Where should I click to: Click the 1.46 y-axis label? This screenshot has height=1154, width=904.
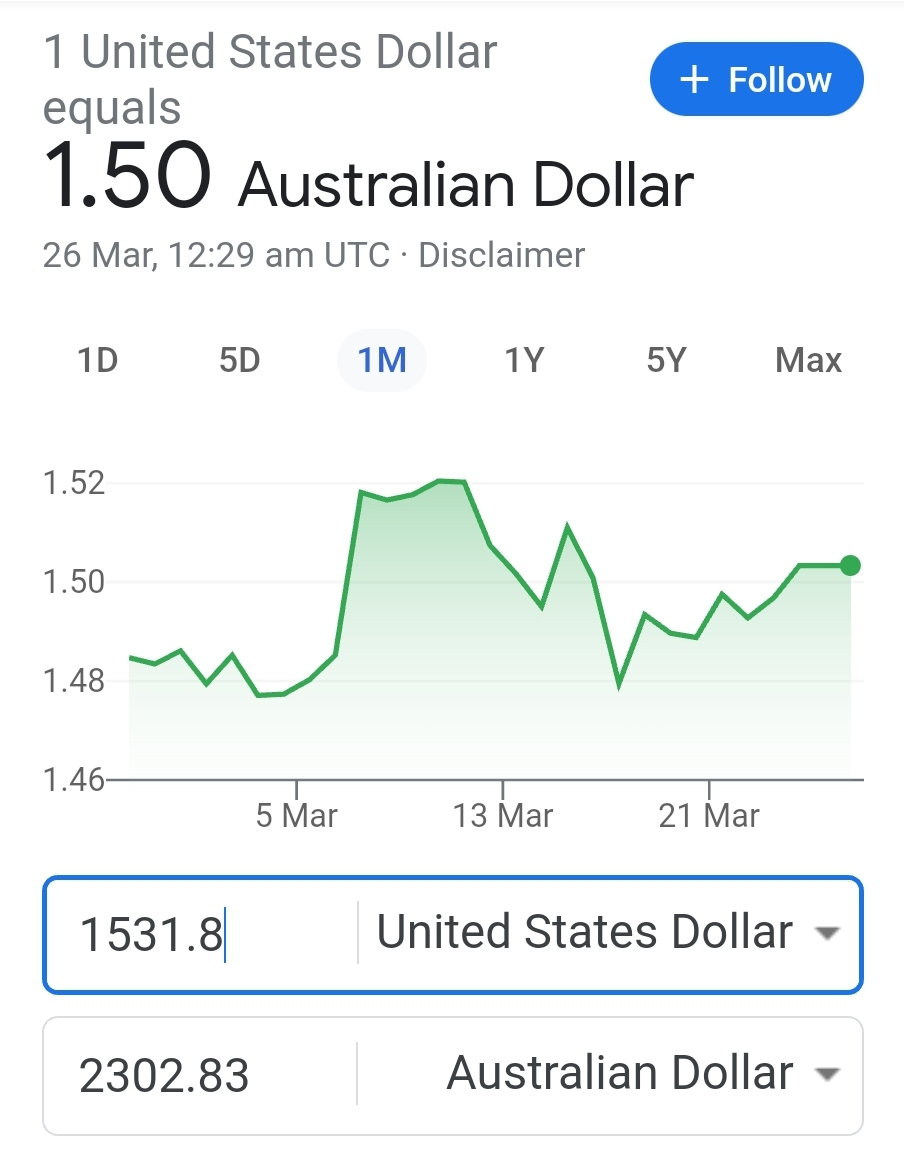74,778
